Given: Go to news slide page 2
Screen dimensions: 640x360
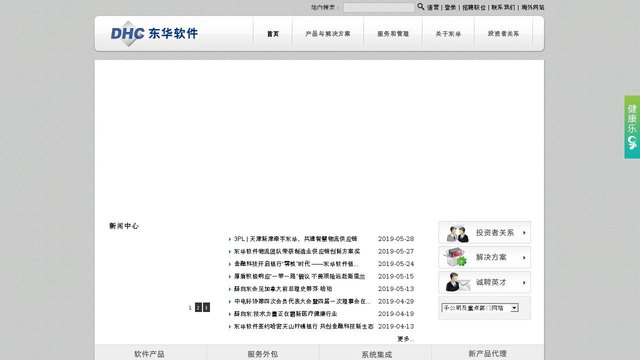Looking at the screenshot, I should tap(198, 307).
